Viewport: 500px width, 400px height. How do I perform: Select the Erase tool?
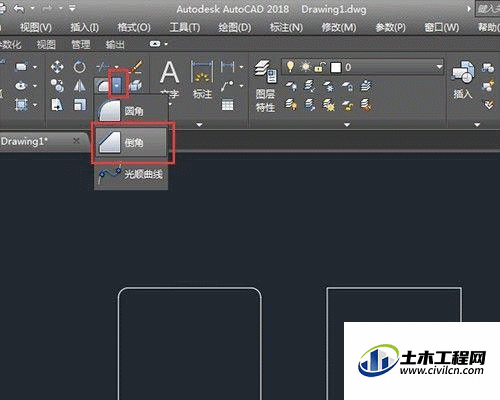point(136,67)
